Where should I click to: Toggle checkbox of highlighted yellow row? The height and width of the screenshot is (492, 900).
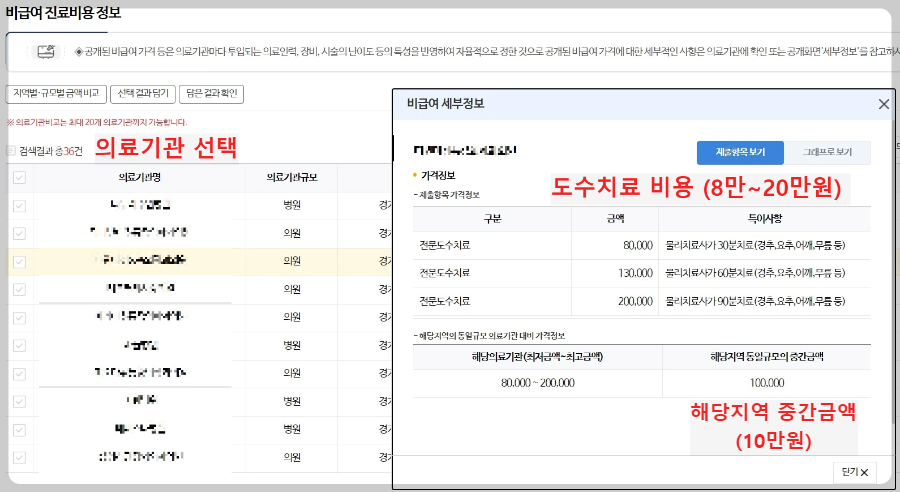coord(19,262)
